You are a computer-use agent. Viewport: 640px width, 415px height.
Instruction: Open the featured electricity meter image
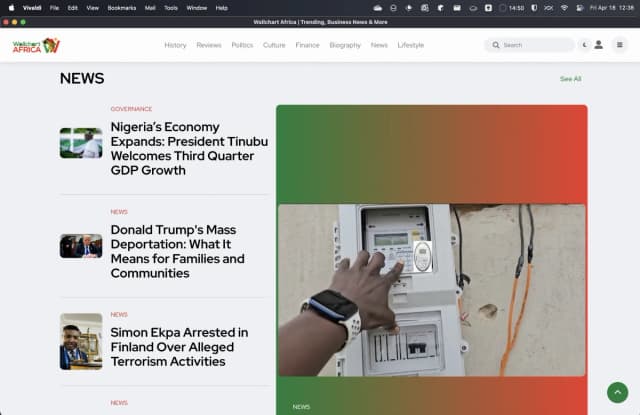pos(431,290)
